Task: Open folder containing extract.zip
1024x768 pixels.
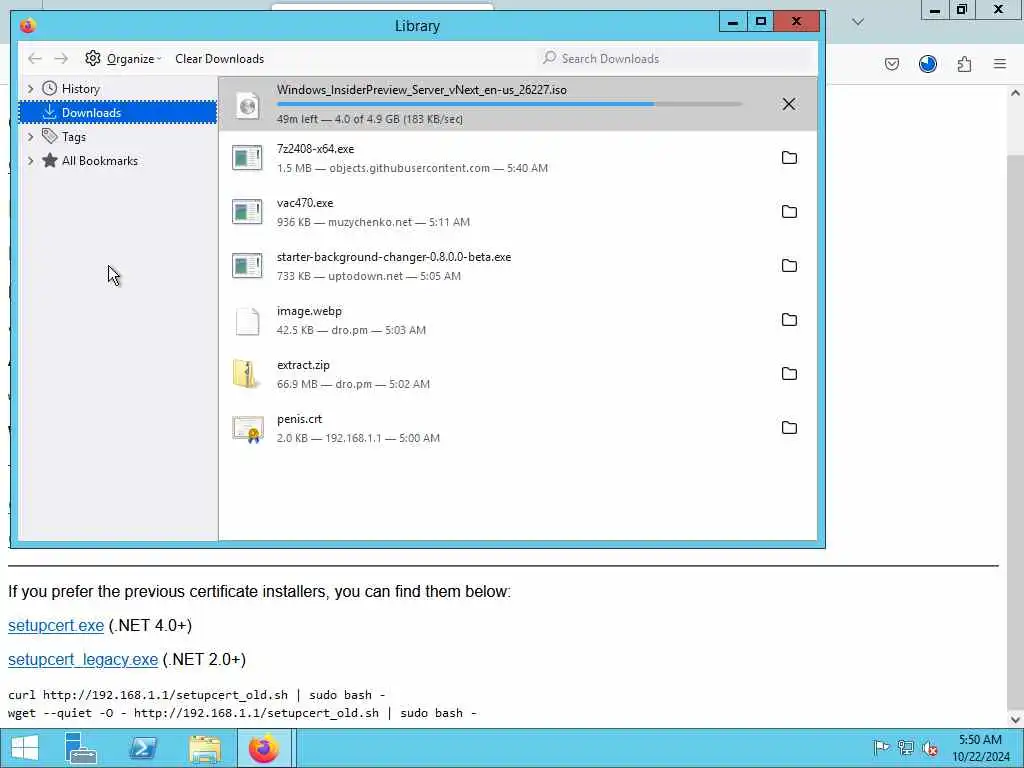Action: click(789, 374)
